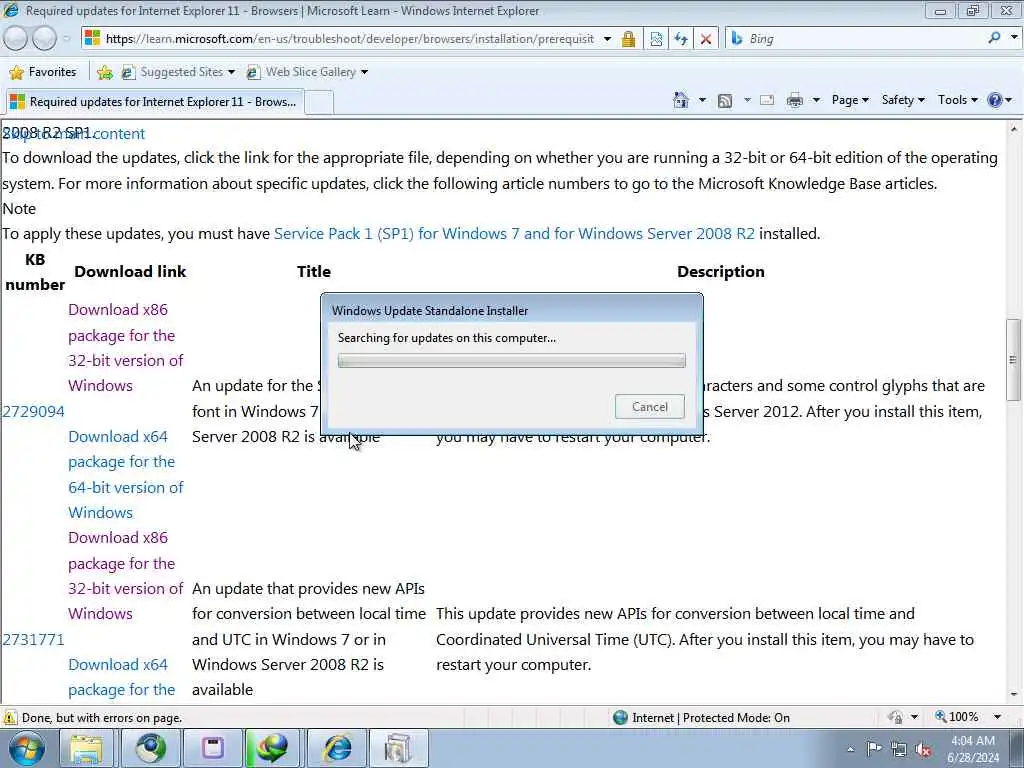1024x768 pixels.
Task: Open Internet Explorer taskbar icon
Action: pos(338,748)
